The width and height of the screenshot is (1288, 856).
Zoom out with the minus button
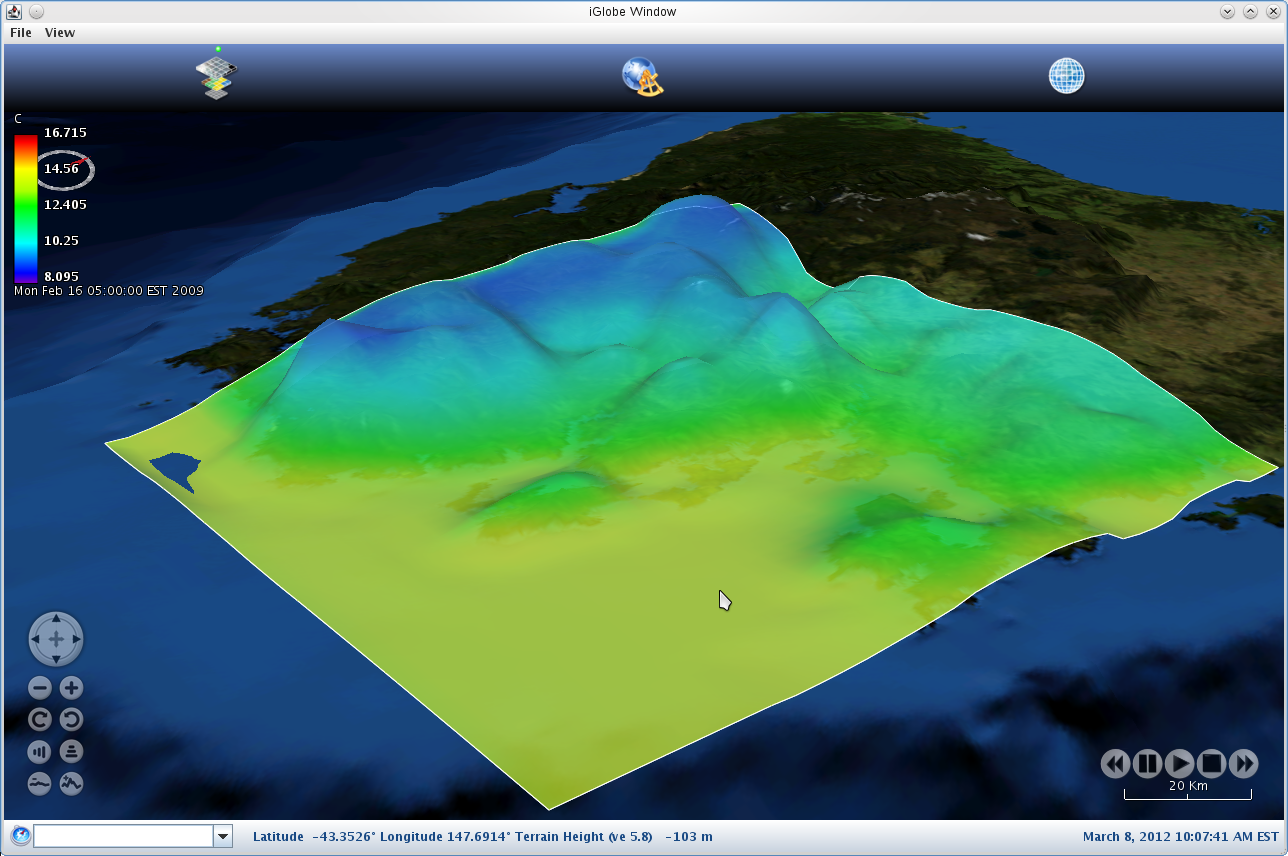(40, 688)
